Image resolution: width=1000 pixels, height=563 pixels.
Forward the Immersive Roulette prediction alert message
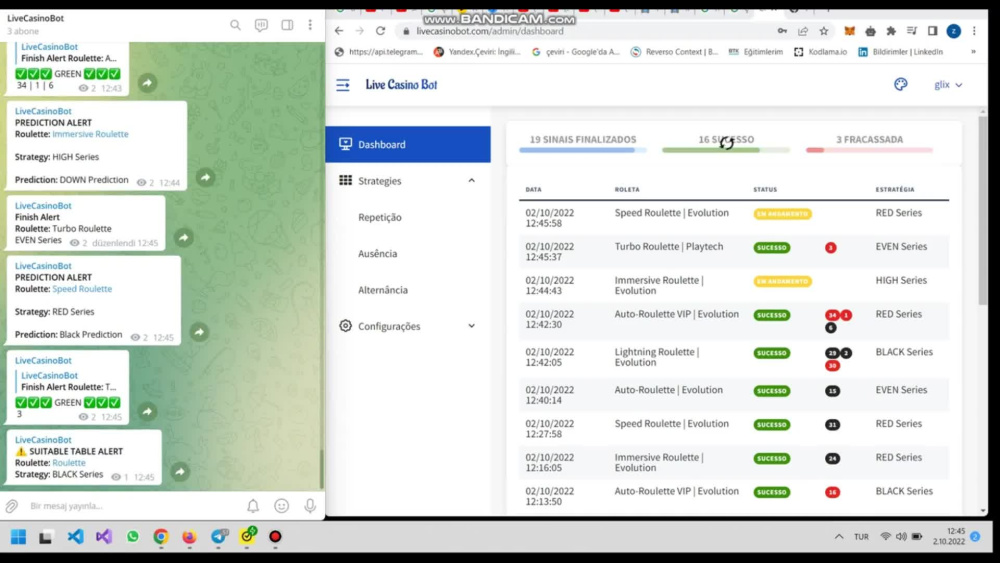205,177
